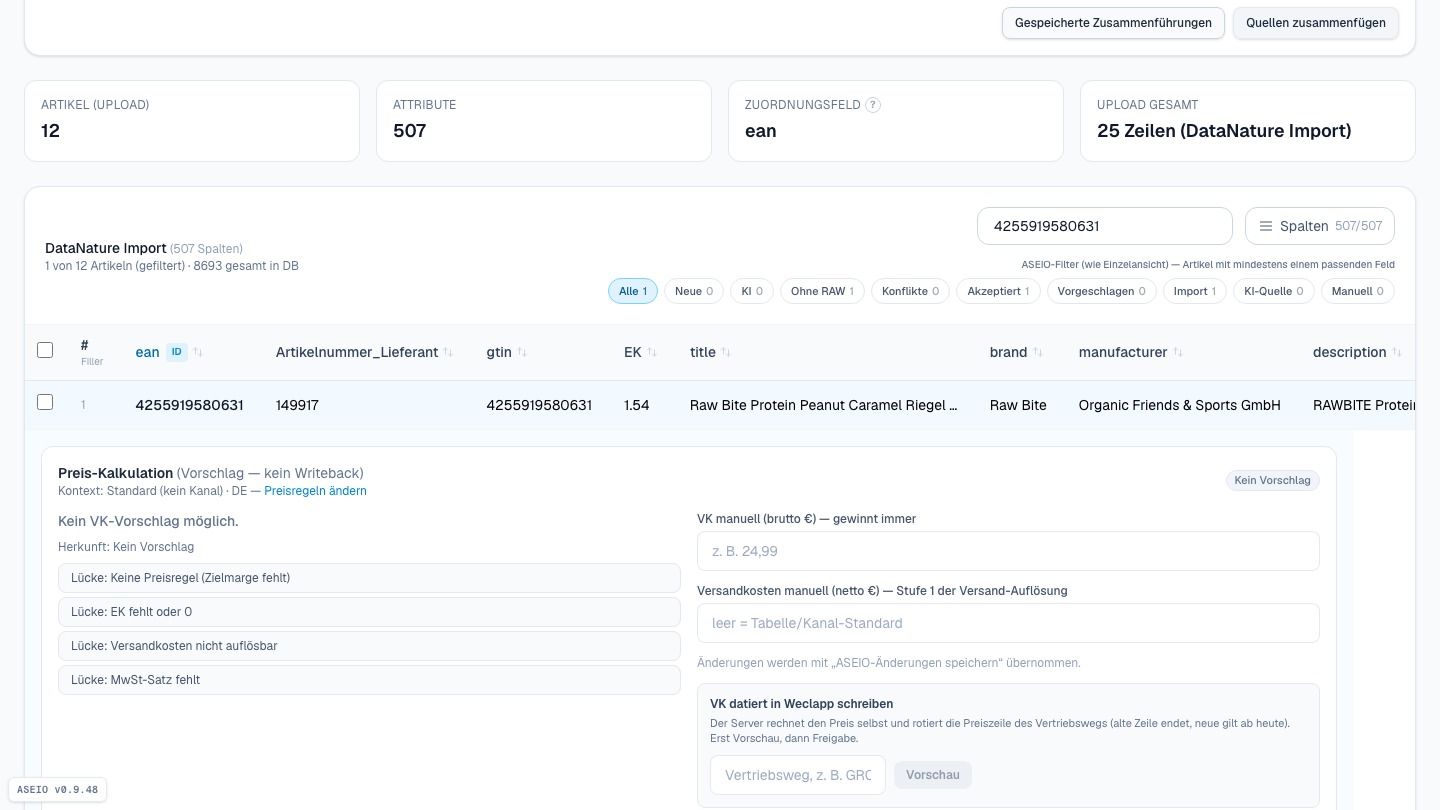Select the KI 0 filter chip
This screenshot has height=810, width=1440.
tap(752, 291)
